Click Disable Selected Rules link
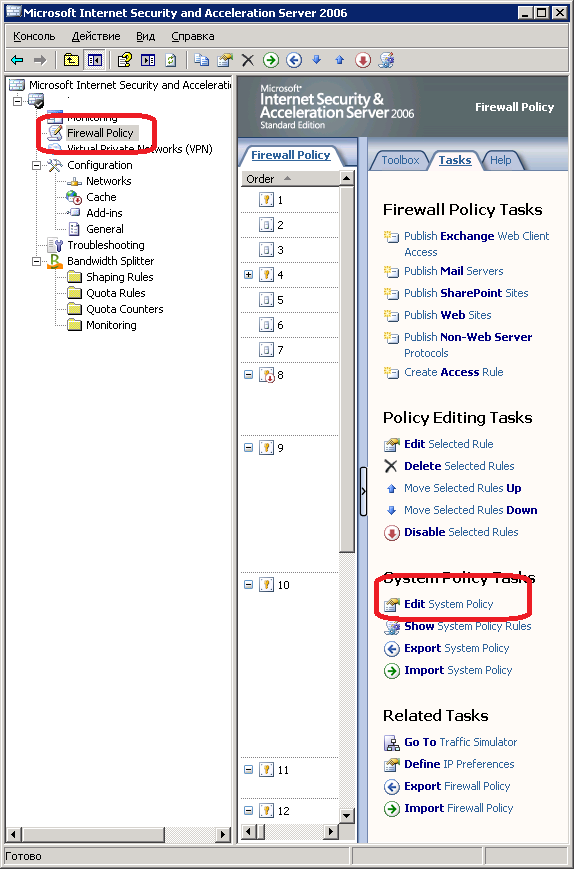Viewport: 574px width, 869px height. [461, 532]
